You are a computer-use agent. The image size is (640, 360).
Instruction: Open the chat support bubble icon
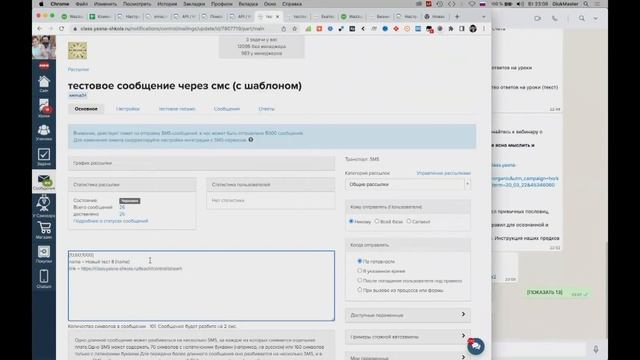[x=476, y=346]
